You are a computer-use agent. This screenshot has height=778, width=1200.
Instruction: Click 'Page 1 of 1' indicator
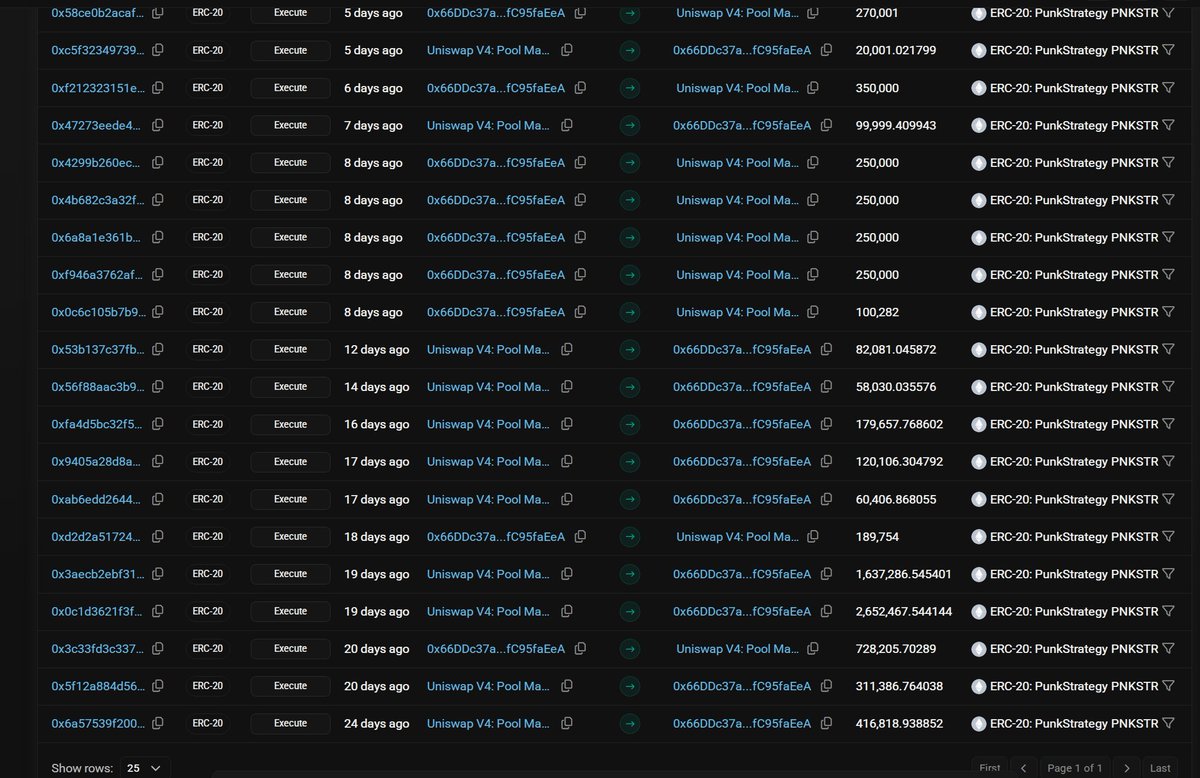[1074, 768]
